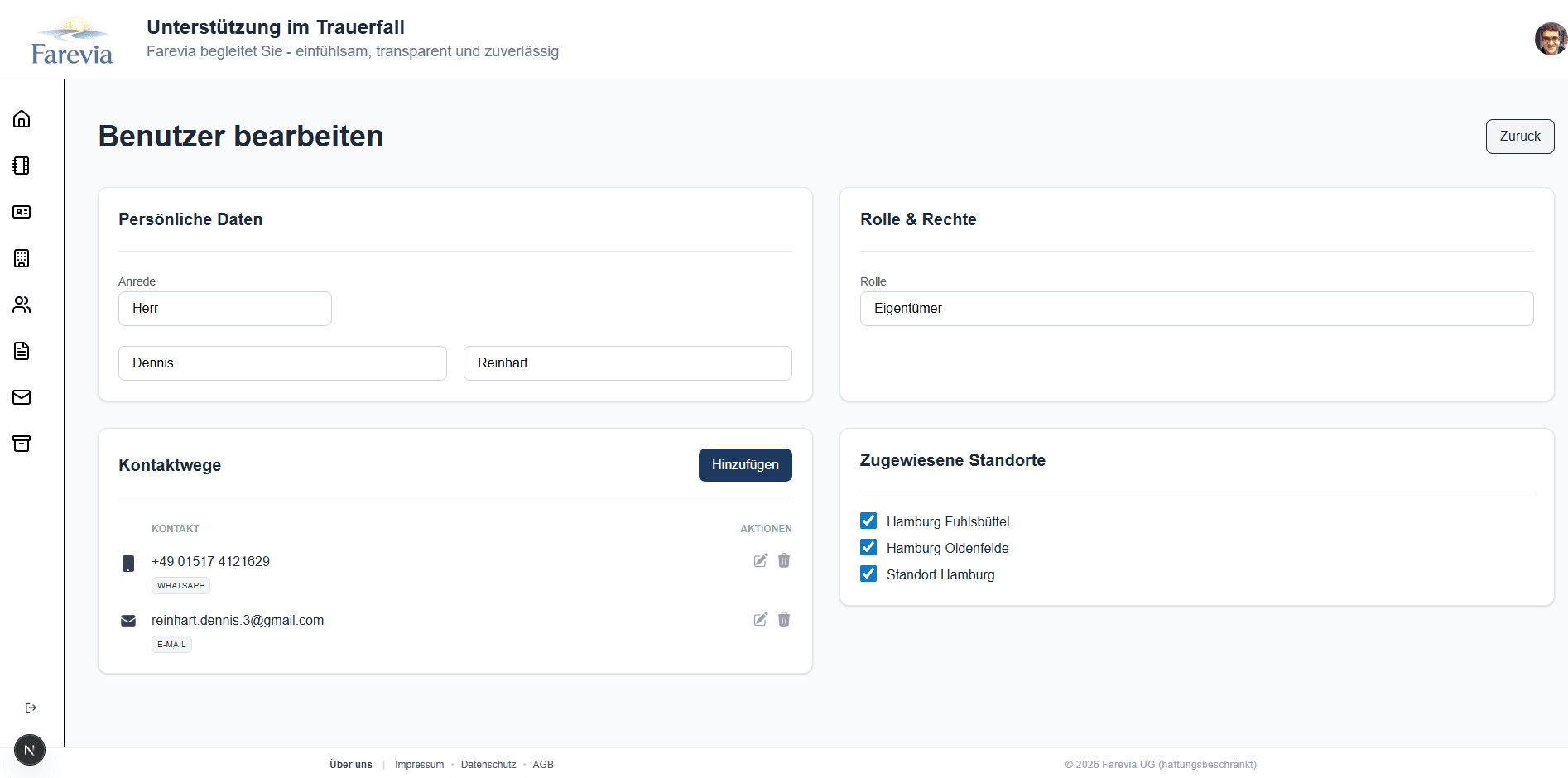Click the KONTAKT column header

[176, 529]
